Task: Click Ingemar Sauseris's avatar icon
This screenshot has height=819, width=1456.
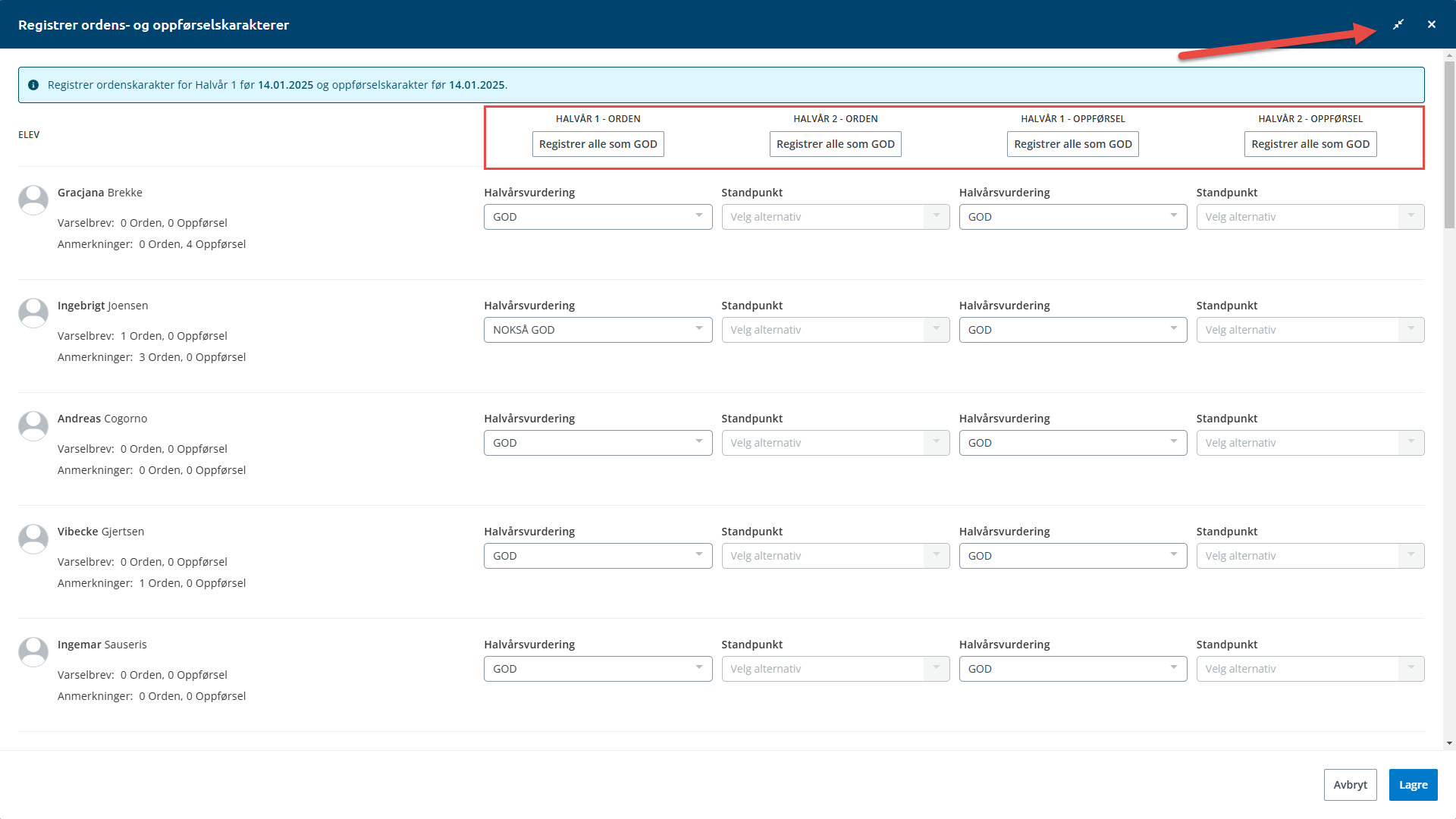Action: (x=33, y=652)
